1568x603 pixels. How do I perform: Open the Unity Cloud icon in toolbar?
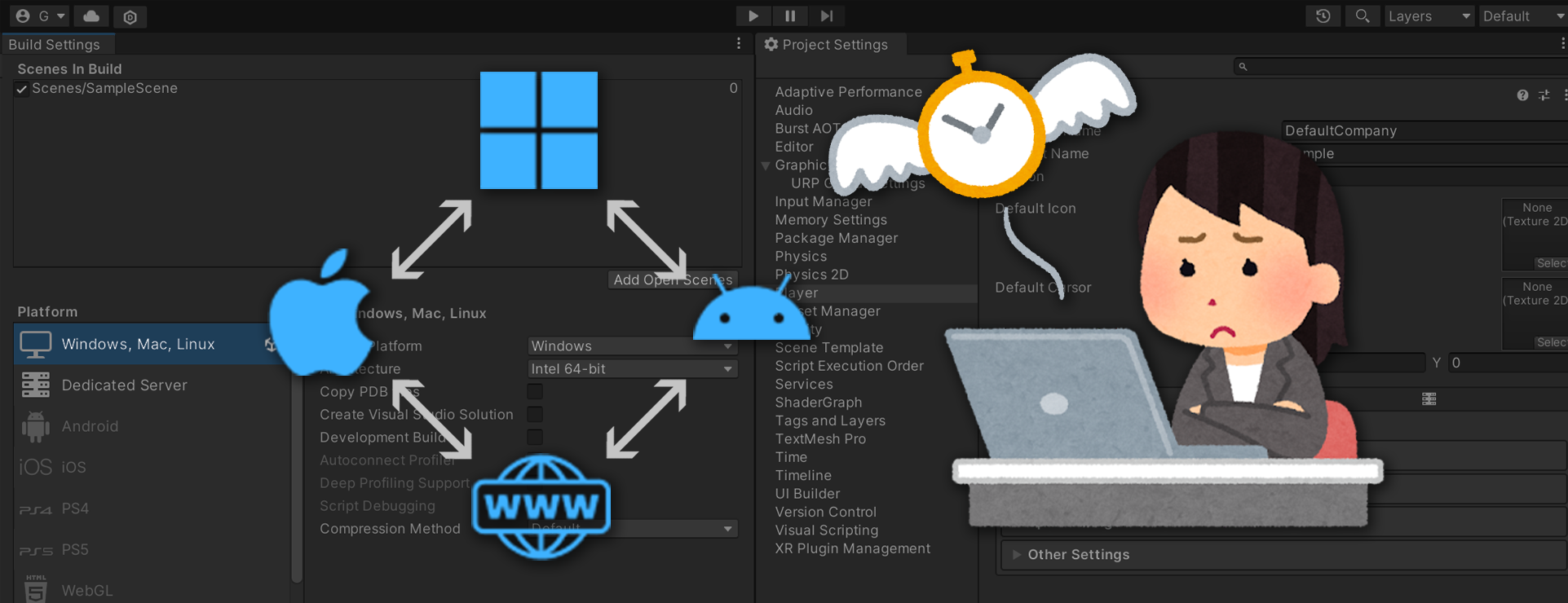[91, 16]
